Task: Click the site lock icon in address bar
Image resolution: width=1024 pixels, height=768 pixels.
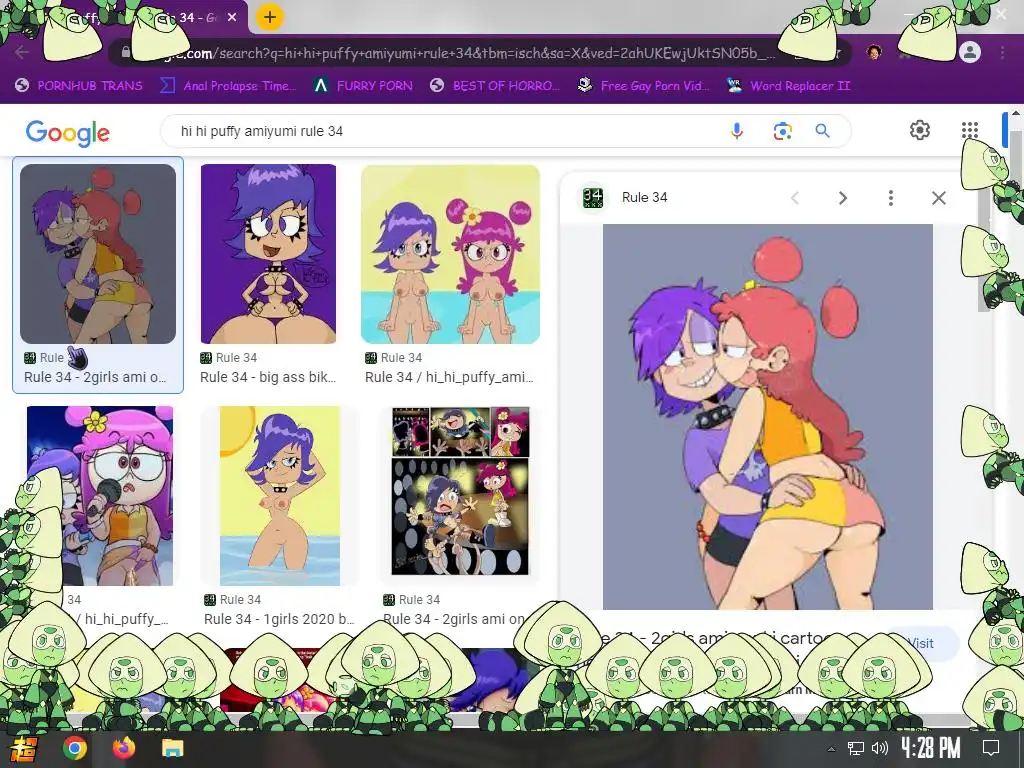Action: 125,52
